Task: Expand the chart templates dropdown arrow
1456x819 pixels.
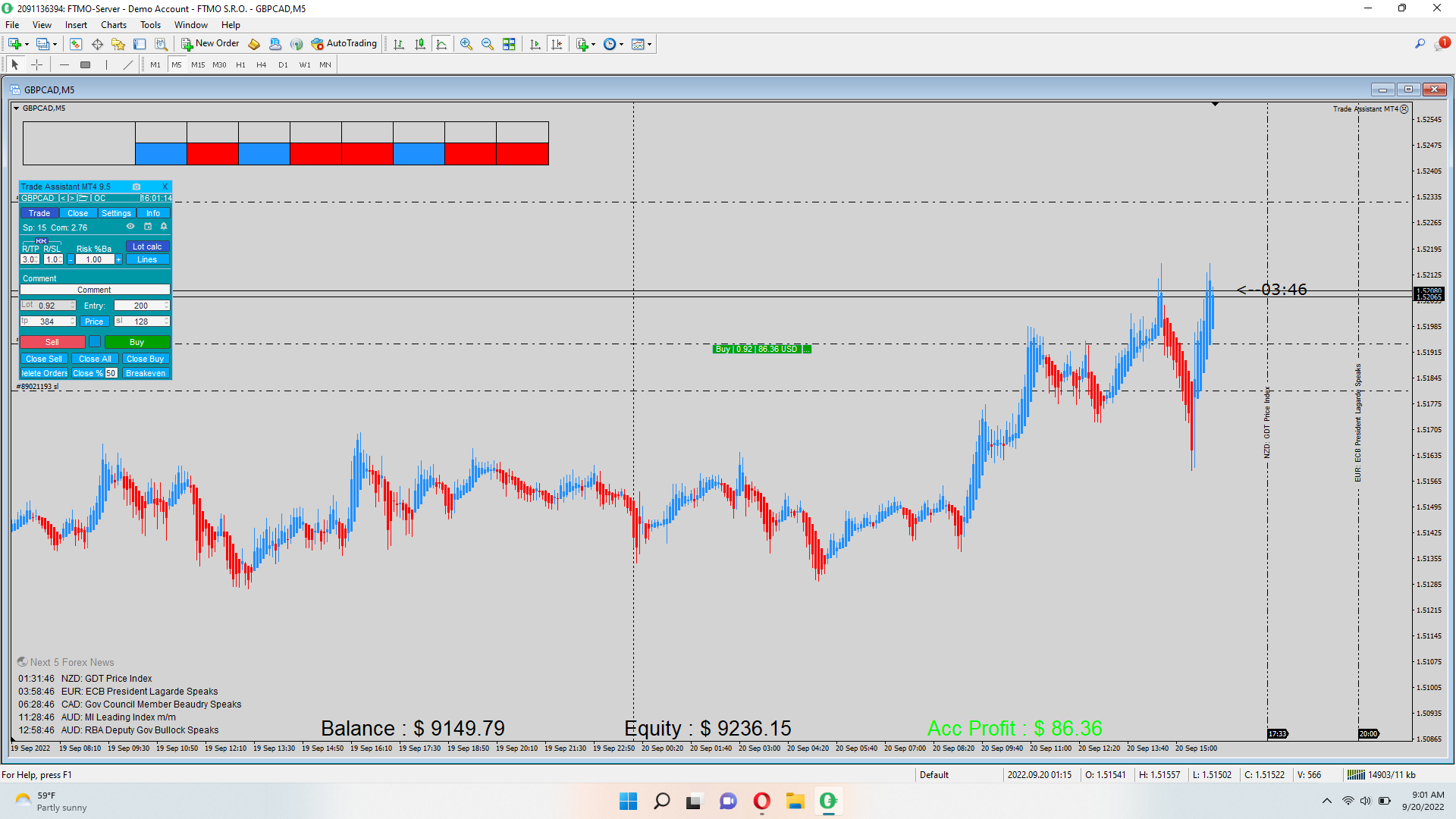Action: [650, 44]
